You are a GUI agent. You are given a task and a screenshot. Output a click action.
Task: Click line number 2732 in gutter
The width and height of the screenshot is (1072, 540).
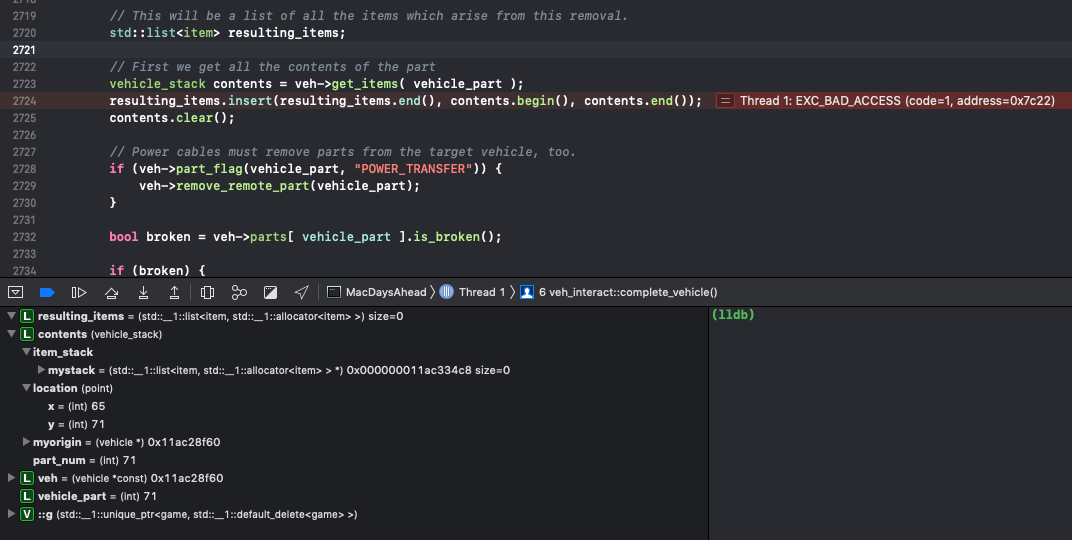pyautogui.click(x=25, y=237)
